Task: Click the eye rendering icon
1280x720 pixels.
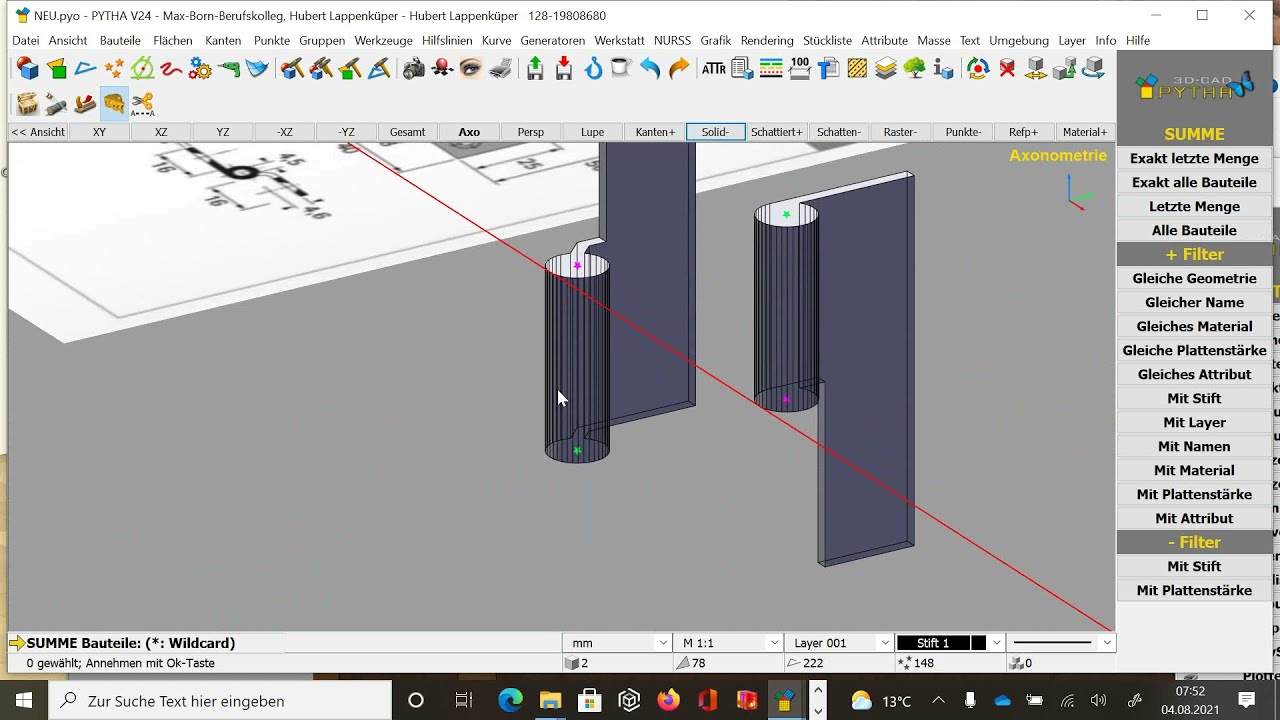Action: coord(471,69)
